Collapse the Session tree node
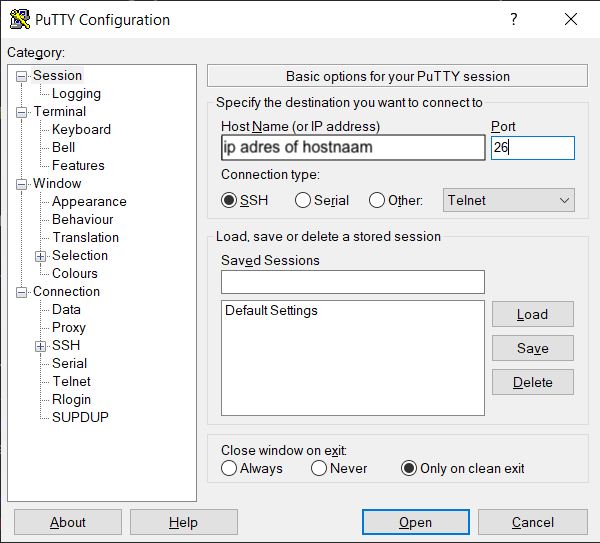Image resolution: width=600 pixels, height=543 pixels. click(x=22, y=76)
